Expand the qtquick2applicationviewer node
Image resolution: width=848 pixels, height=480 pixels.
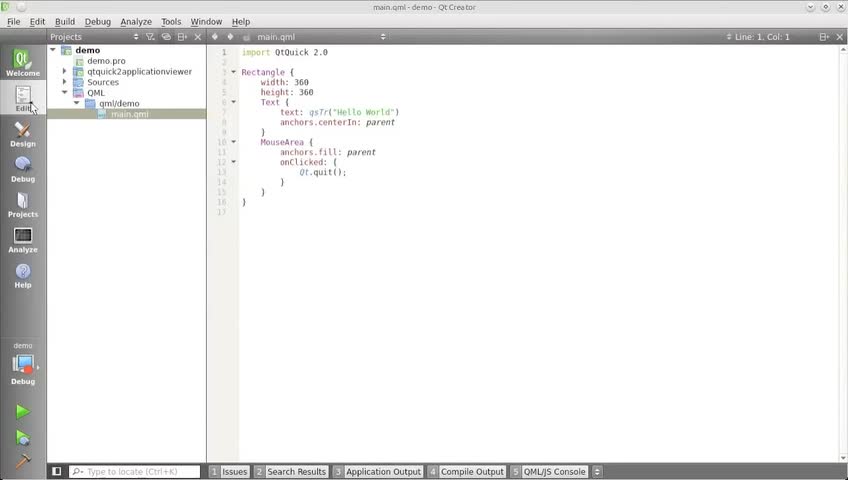pyautogui.click(x=64, y=71)
